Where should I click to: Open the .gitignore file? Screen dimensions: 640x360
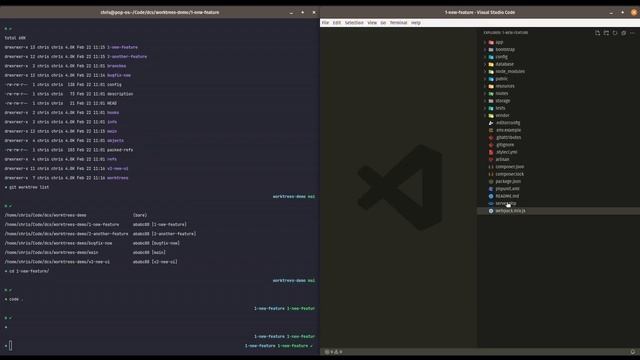pyautogui.click(x=505, y=144)
